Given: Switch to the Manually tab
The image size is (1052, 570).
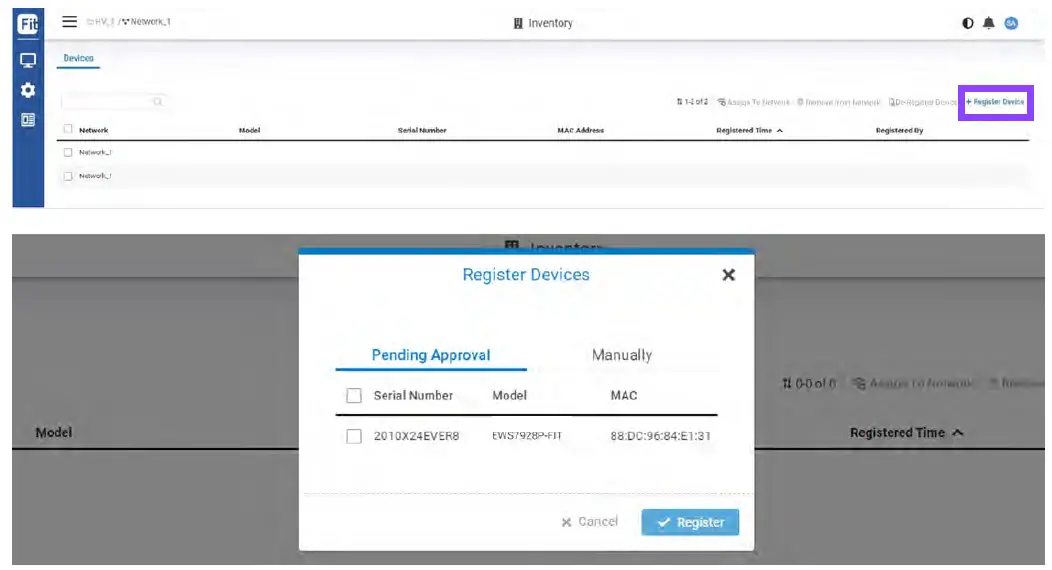Looking at the screenshot, I should tap(622, 355).
